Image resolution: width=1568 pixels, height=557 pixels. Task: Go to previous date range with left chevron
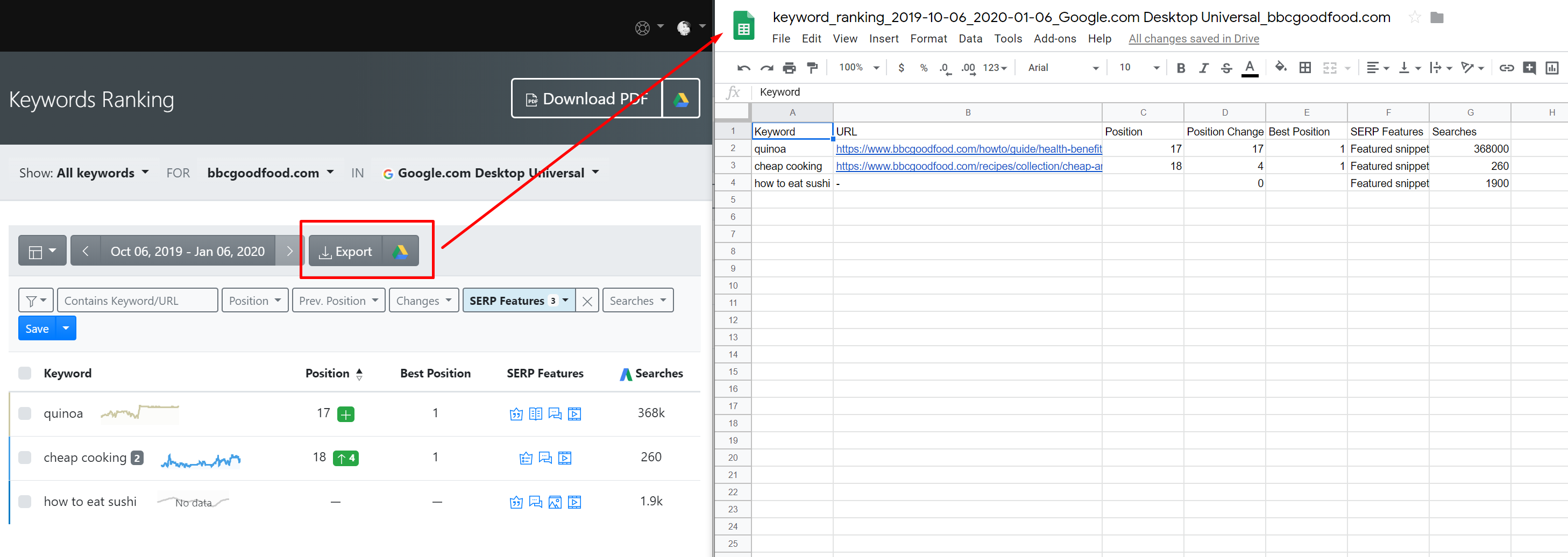[x=86, y=251]
